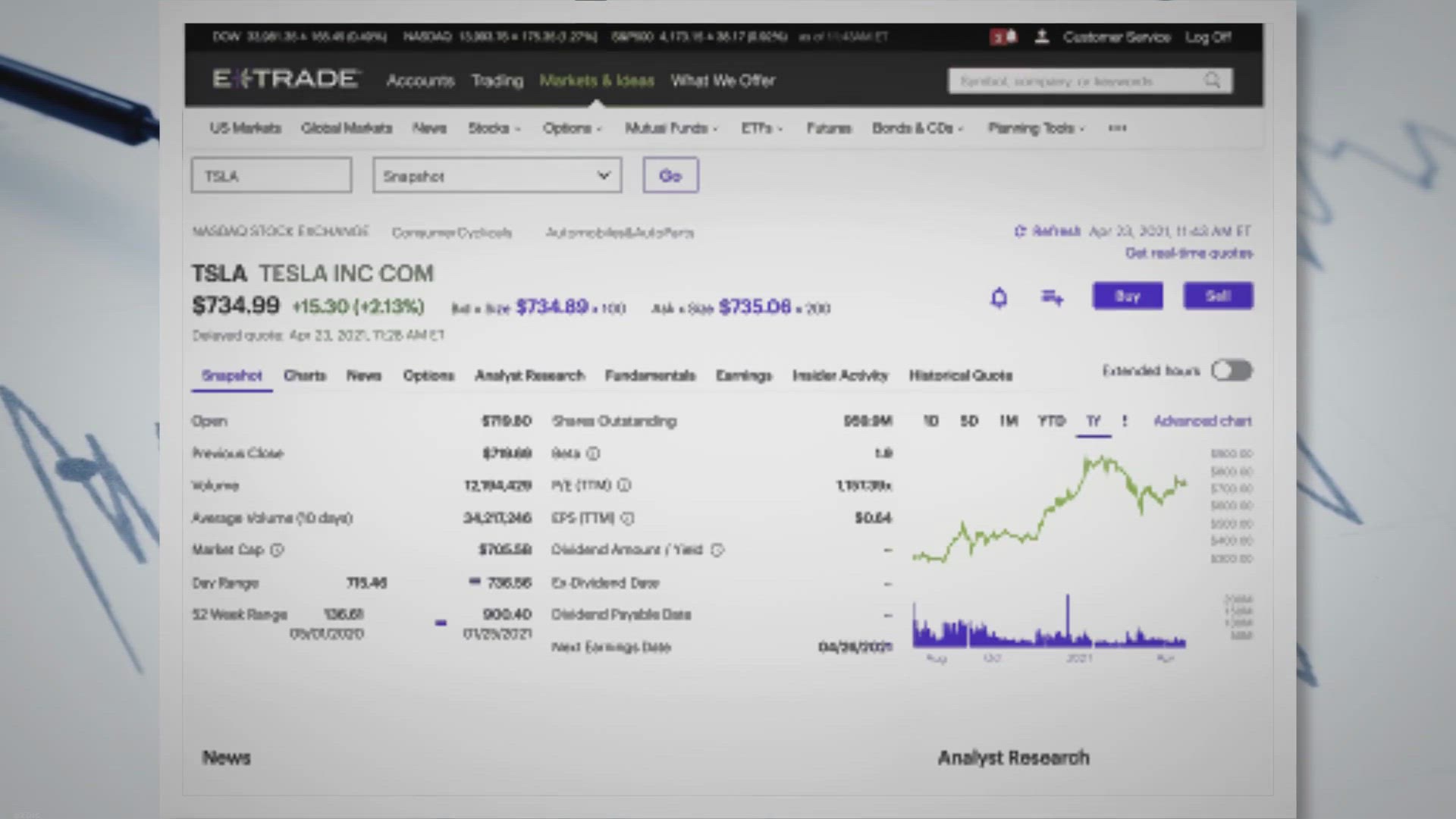Toggle the Extended hours switch

[x=1231, y=371]
